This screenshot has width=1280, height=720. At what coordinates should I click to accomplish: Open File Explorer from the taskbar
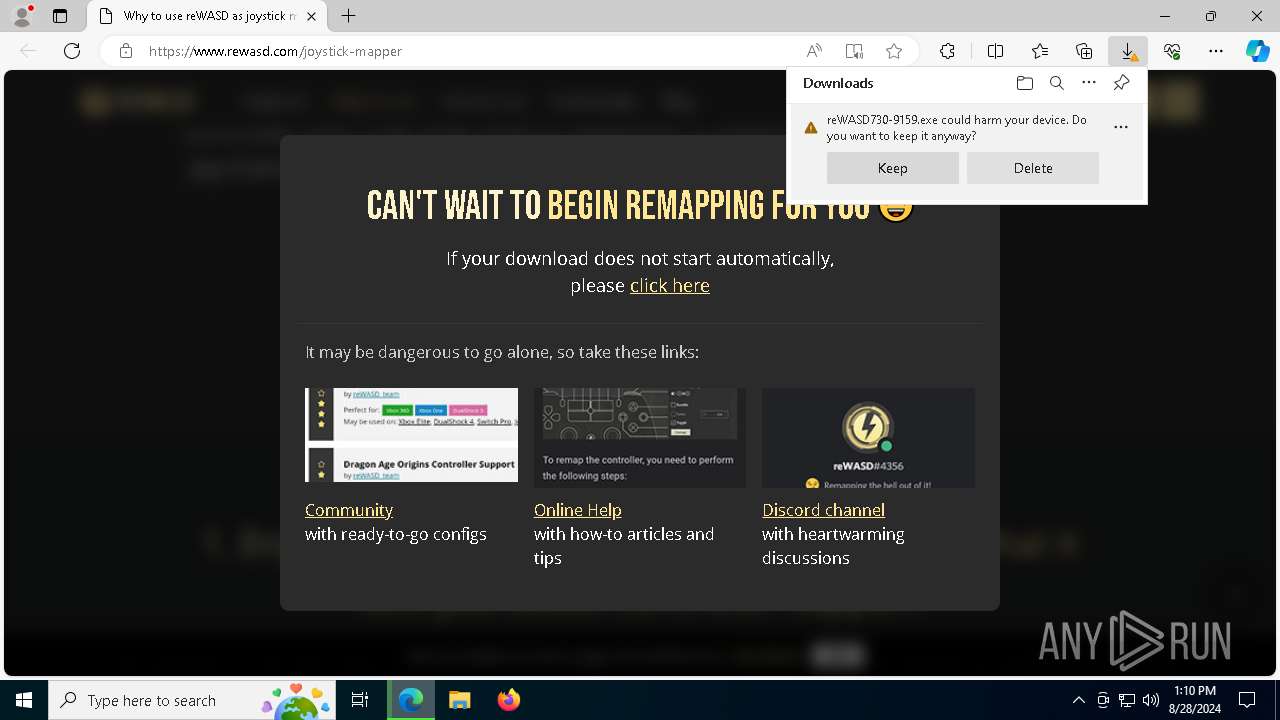(459, 700)
